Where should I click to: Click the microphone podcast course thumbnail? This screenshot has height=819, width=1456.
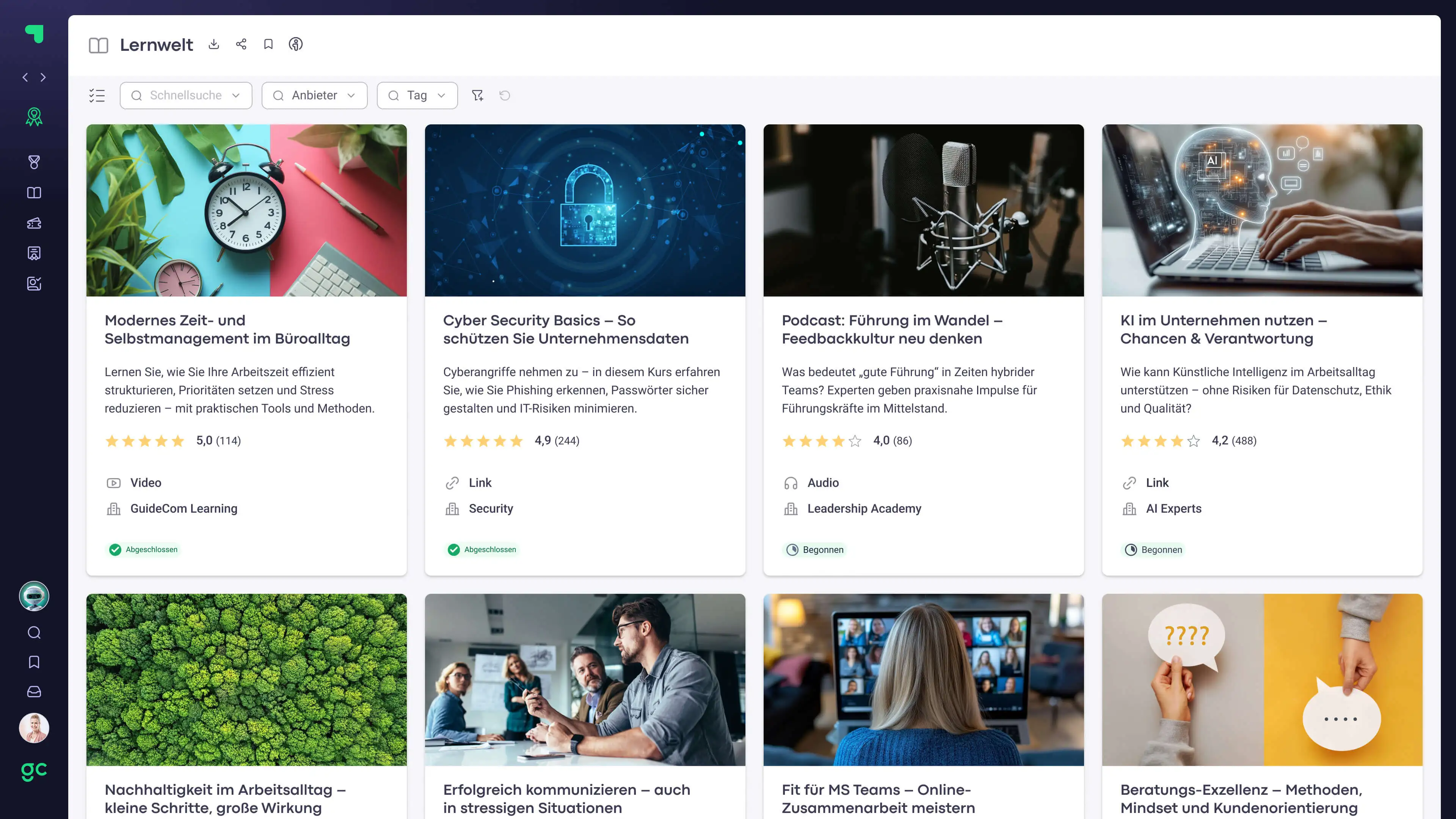923,210
